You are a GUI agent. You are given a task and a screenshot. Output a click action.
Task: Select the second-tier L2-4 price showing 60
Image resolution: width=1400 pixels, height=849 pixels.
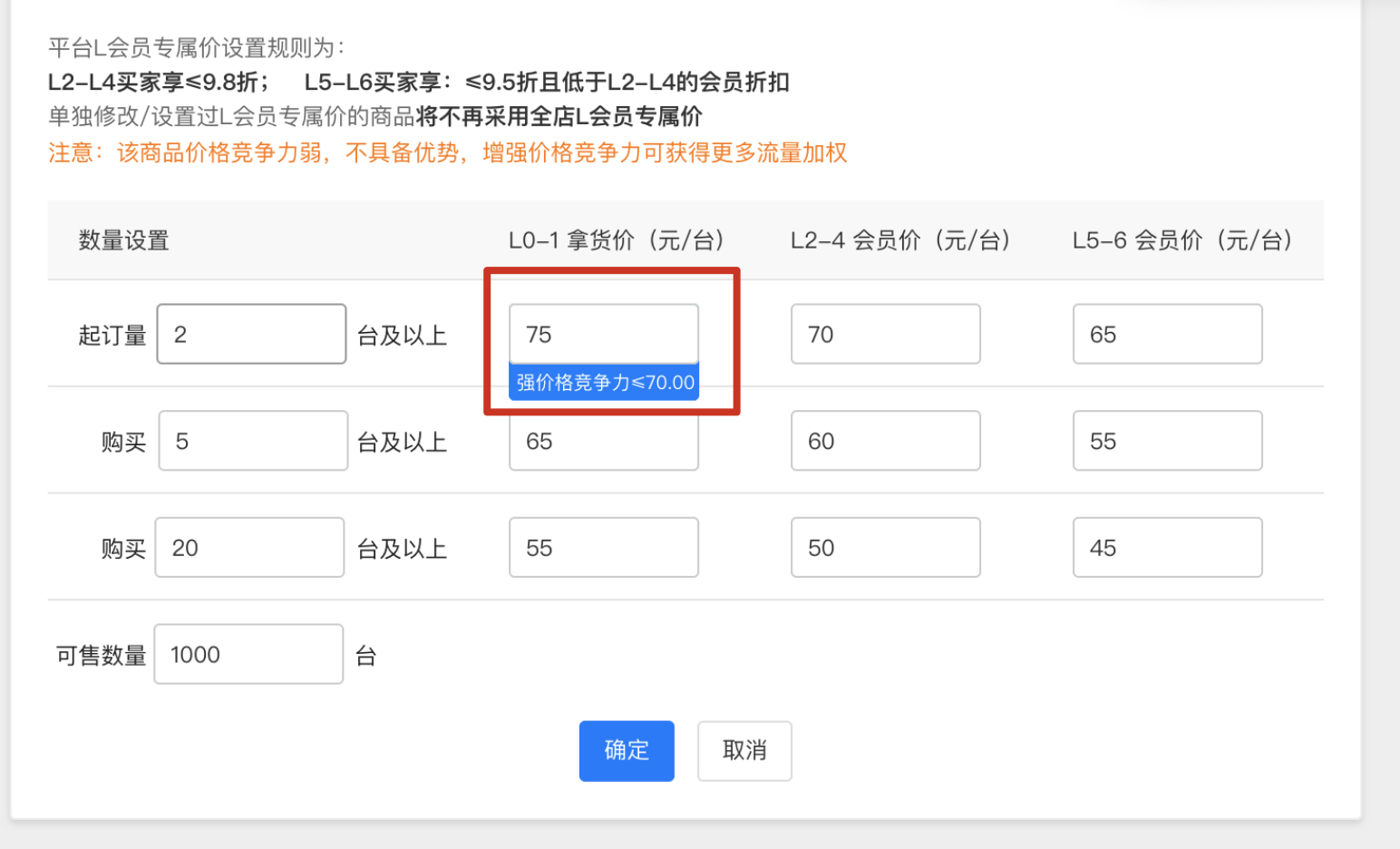click(885, 441)
